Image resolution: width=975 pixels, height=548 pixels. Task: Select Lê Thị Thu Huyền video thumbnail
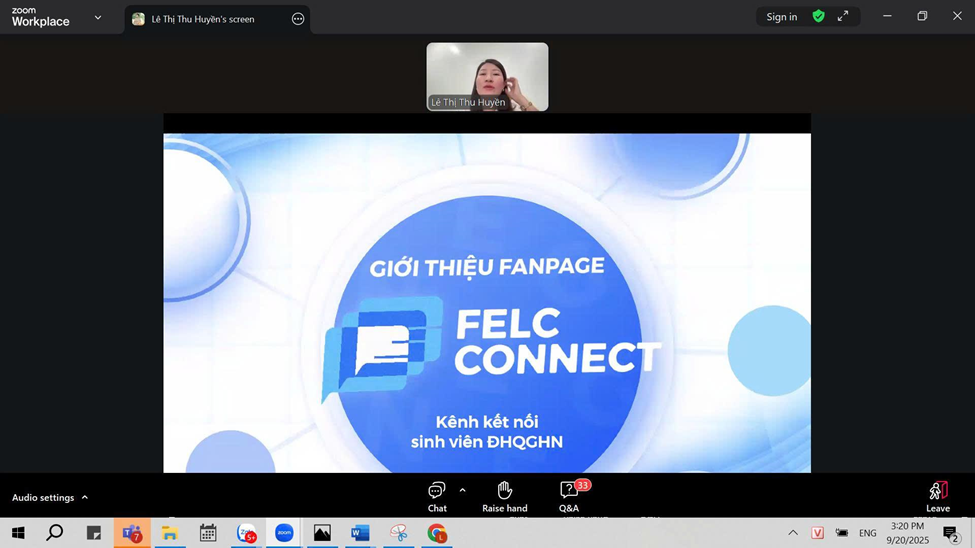coord(488,77)
